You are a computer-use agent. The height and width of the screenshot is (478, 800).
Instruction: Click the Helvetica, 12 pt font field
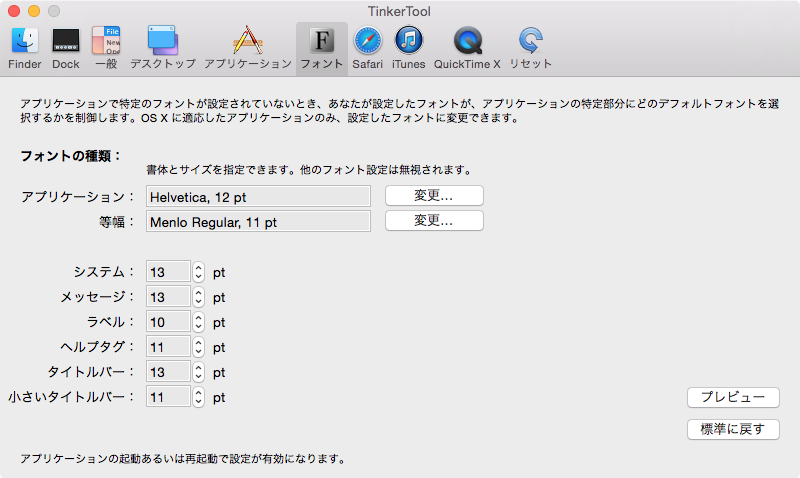258,196
